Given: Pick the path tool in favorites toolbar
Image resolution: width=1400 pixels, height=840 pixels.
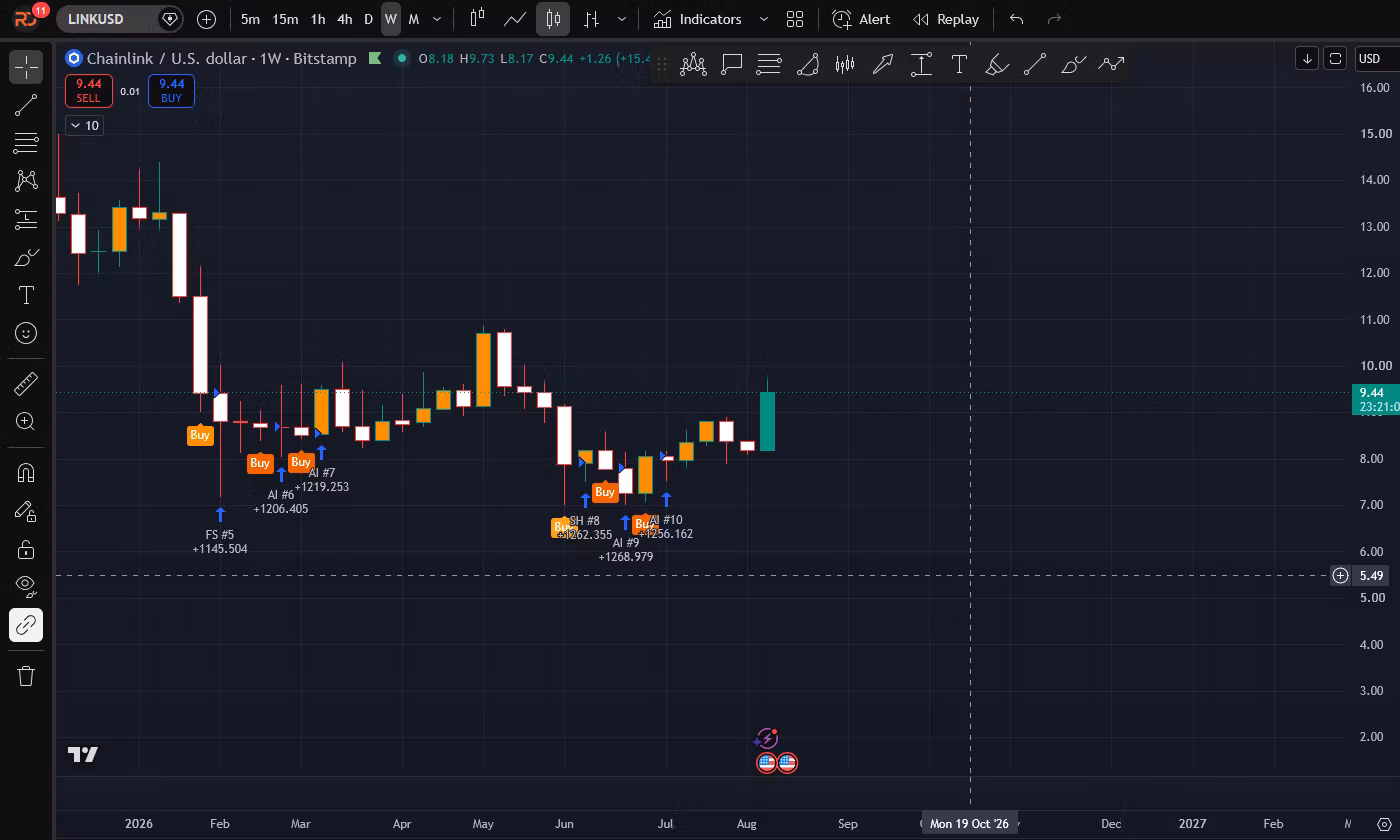Looking at the screenshot, I should click(x=1111, y=64).
